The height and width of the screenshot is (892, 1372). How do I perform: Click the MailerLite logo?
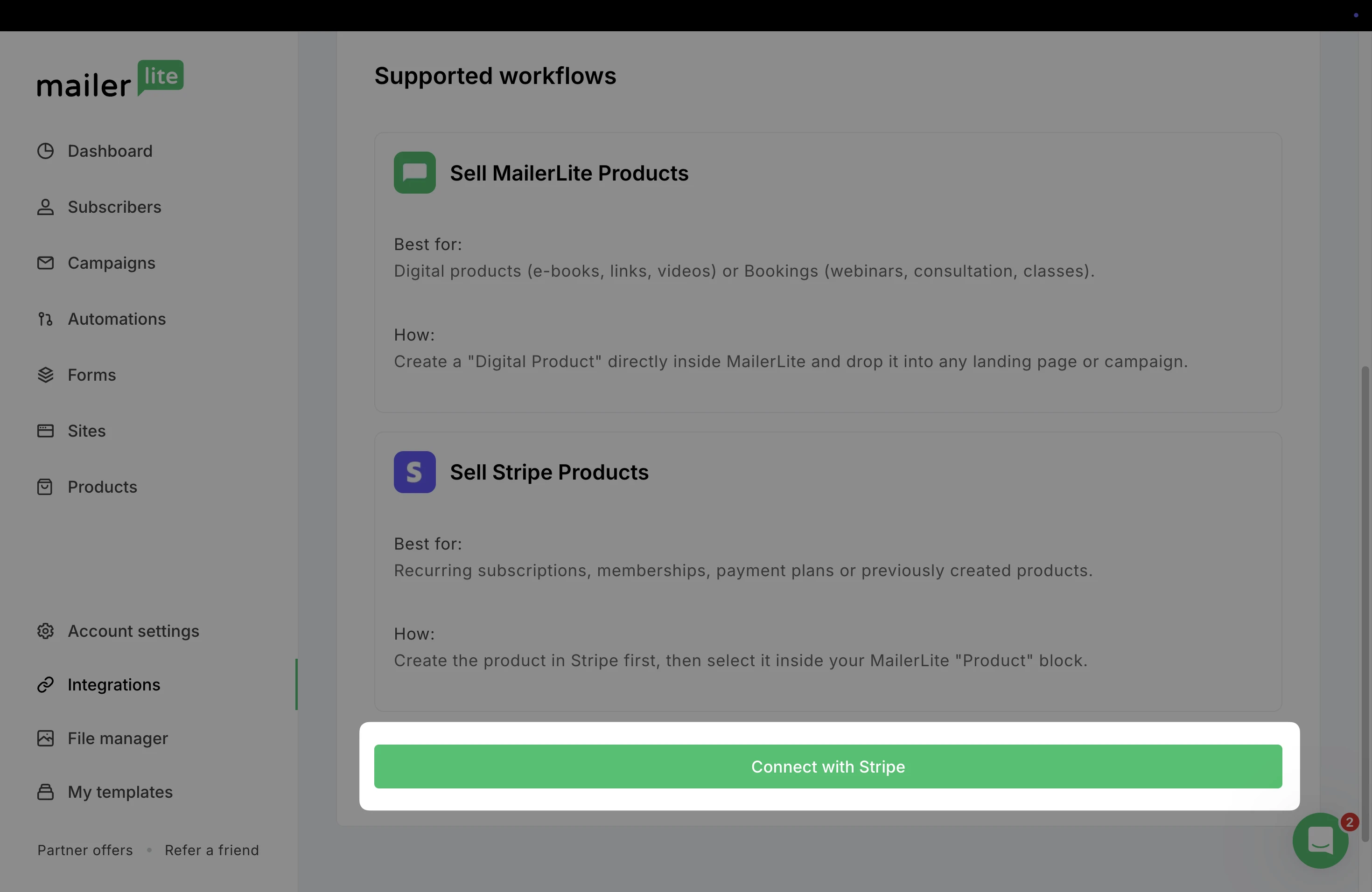coord(110,79)
